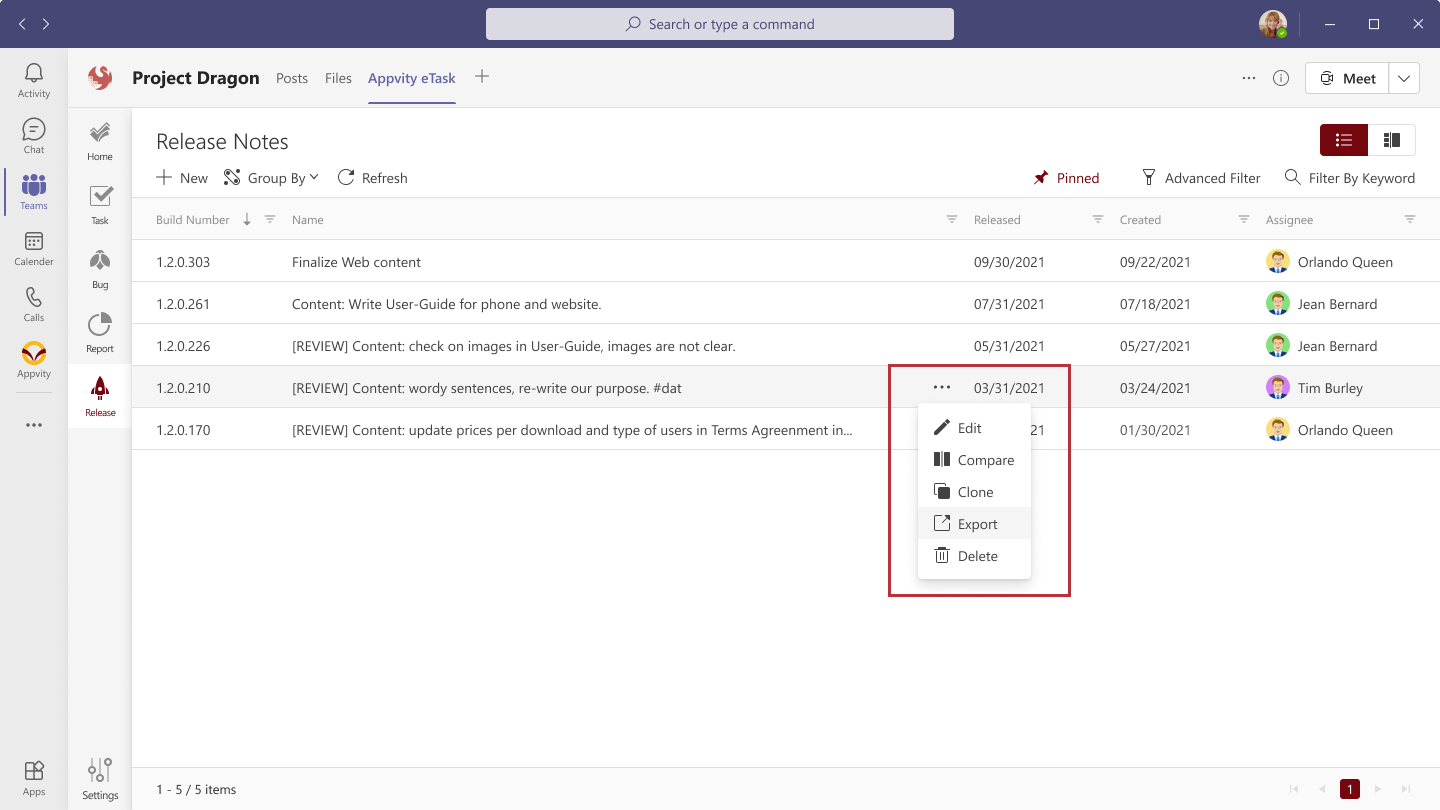The width and height of the screenshot is (1440, 810).
Task: Open the Release module in the eTask sidebar
Action: [x=99, y=395]
